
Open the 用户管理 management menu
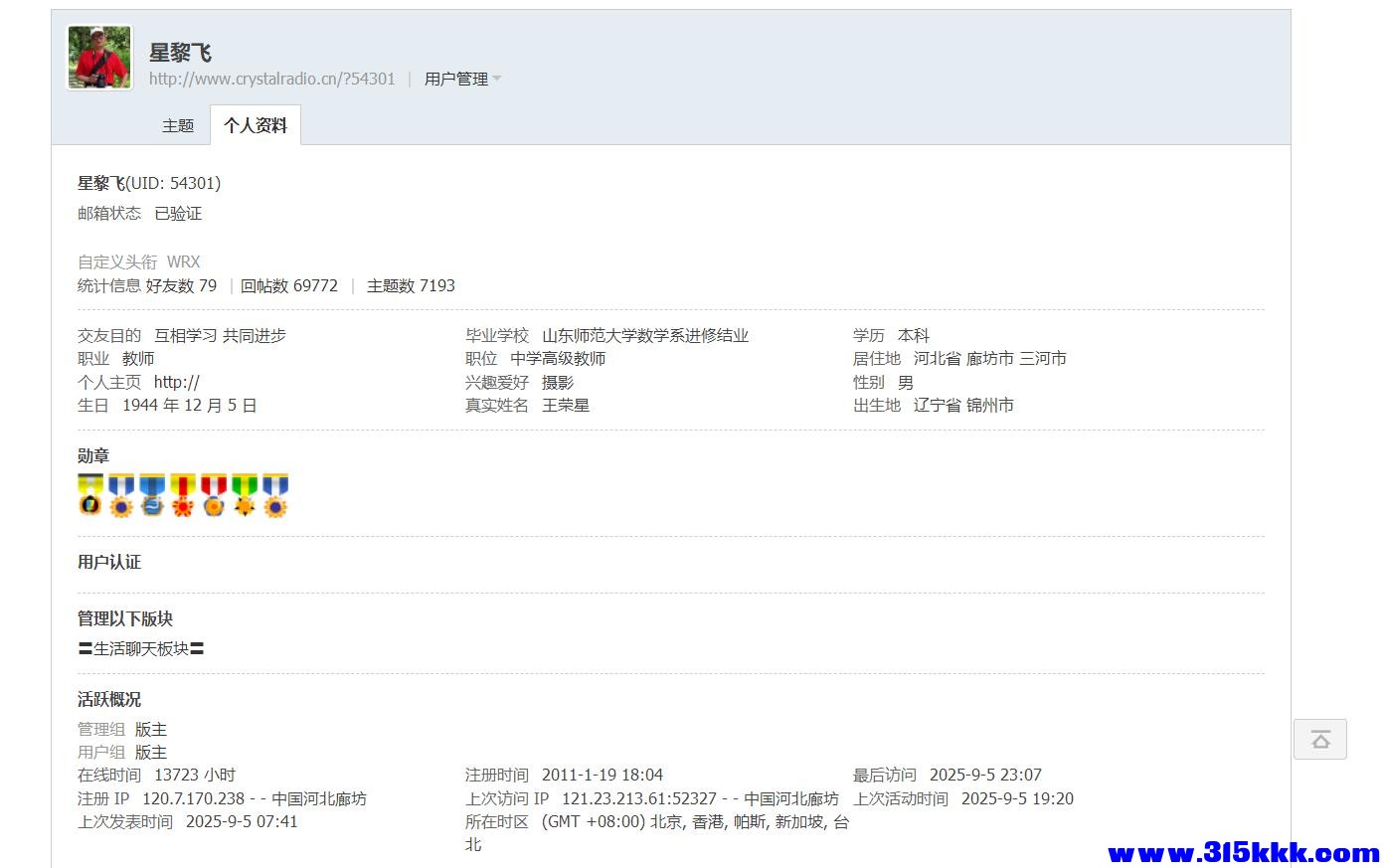456,79
